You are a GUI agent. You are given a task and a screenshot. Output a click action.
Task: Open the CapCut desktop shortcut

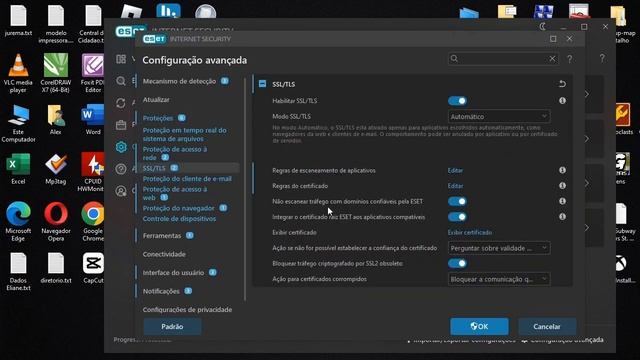click(93, 268)
